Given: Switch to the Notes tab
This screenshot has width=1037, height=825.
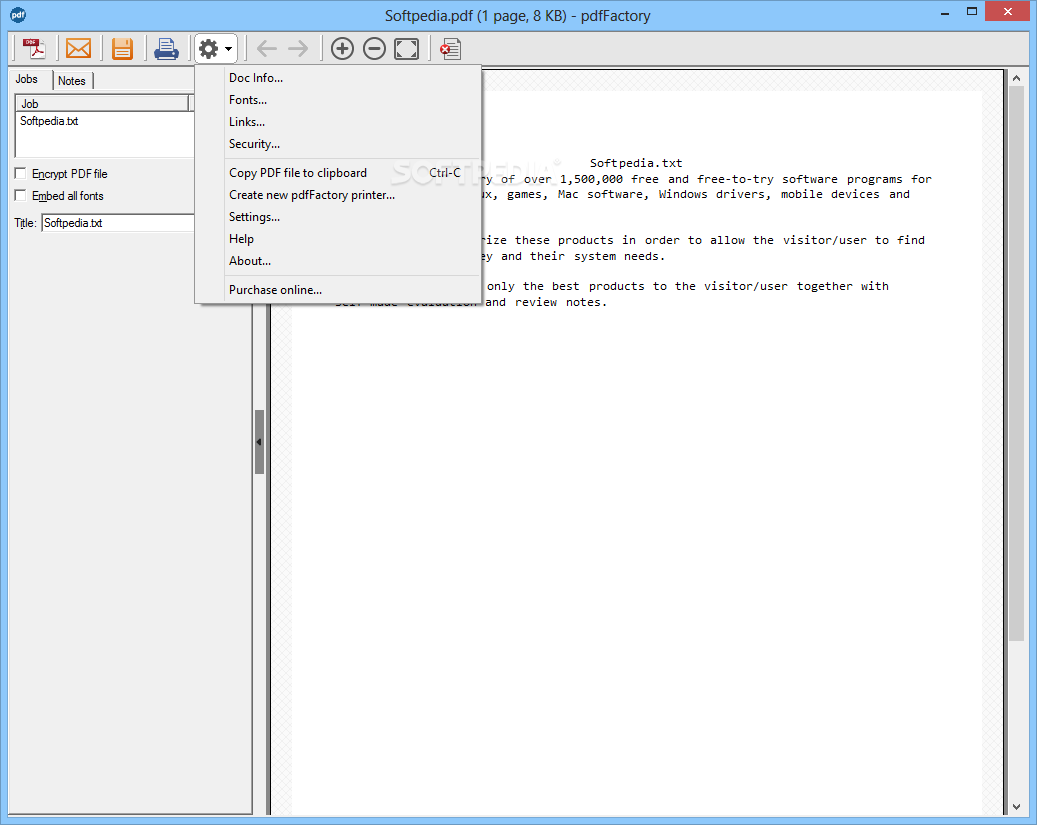Looking at the screenshot, I should point(71,81).
